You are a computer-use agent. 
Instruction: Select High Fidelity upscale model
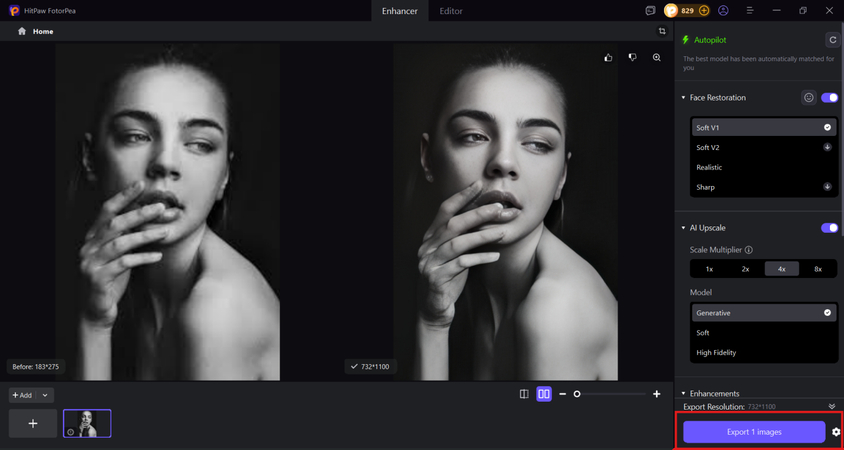tap(764, 353)
